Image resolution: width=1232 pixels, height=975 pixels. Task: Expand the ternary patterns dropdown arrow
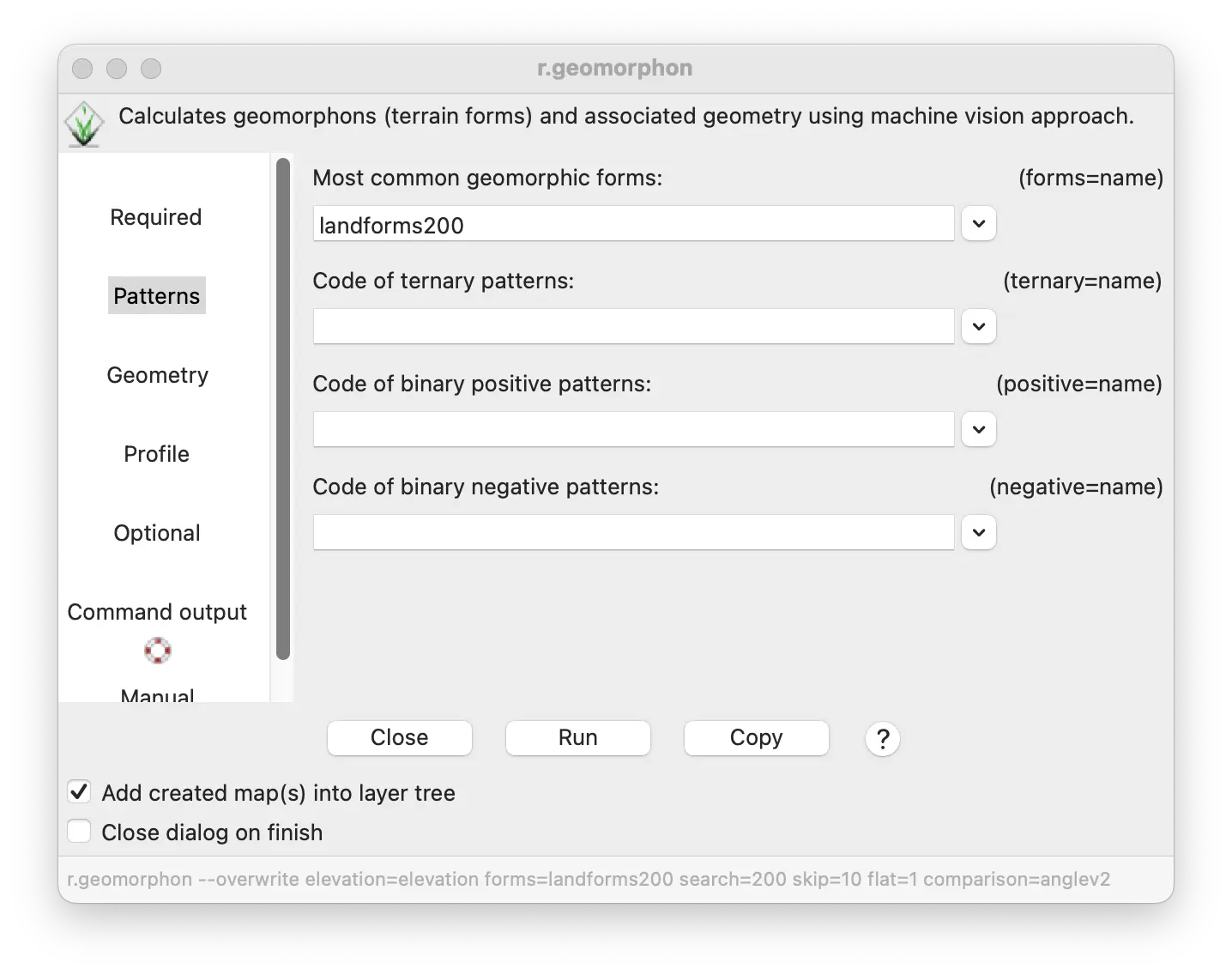click(x=979, y=327)
